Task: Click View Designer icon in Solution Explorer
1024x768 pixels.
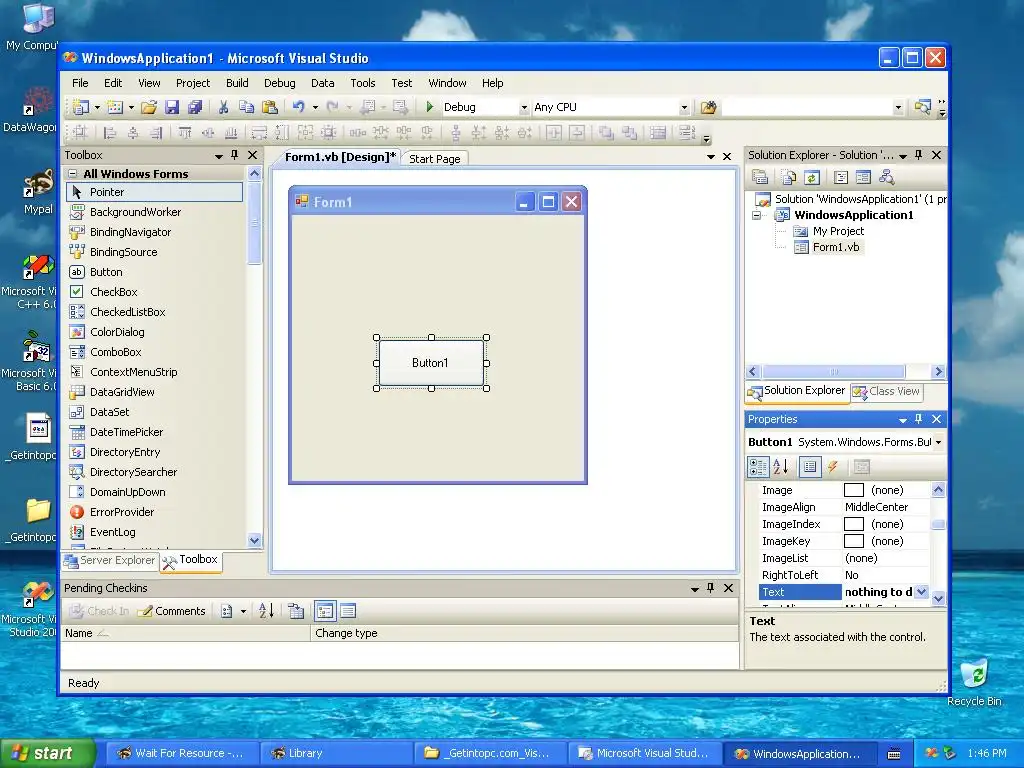Action: click(863, 177)
